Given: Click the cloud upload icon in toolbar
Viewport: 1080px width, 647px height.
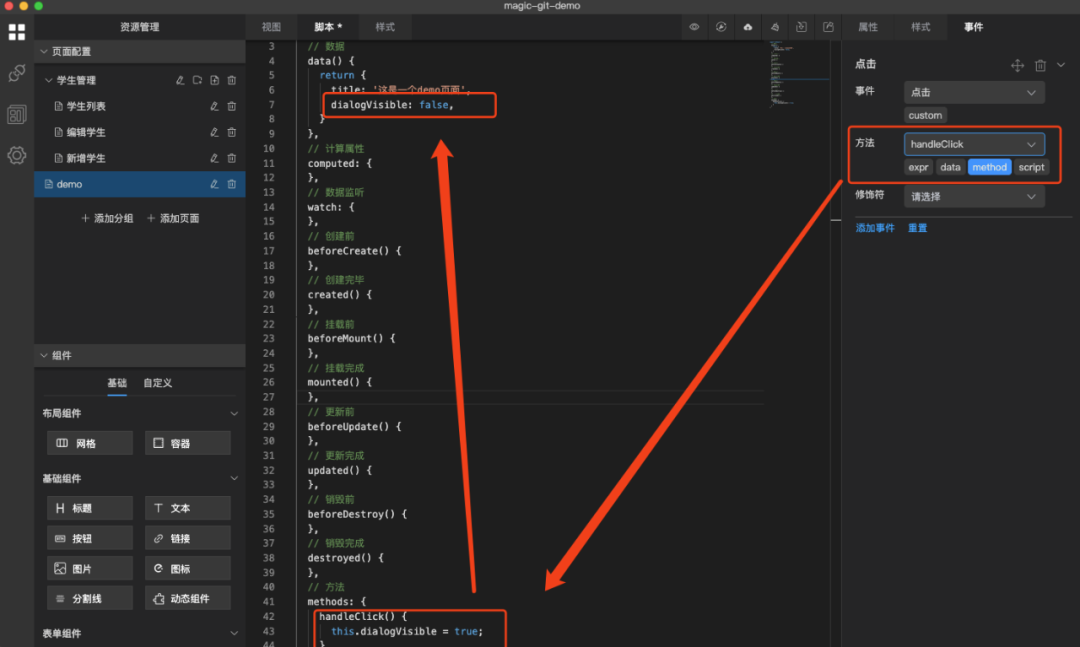Looking at the screenshot, I should 748,27.
